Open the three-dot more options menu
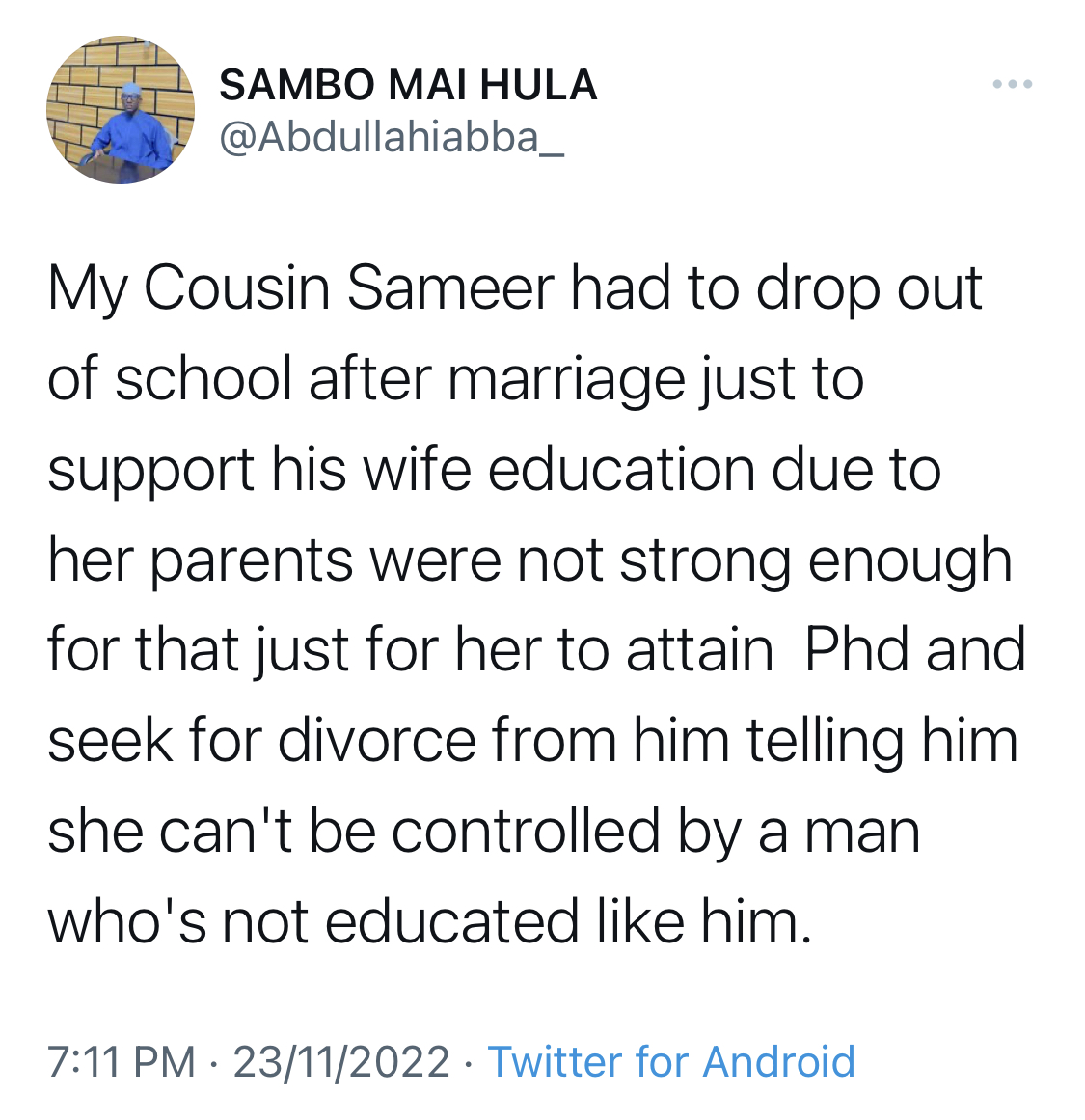Screen dimensions: 1085x1120 pos(1012,84)
